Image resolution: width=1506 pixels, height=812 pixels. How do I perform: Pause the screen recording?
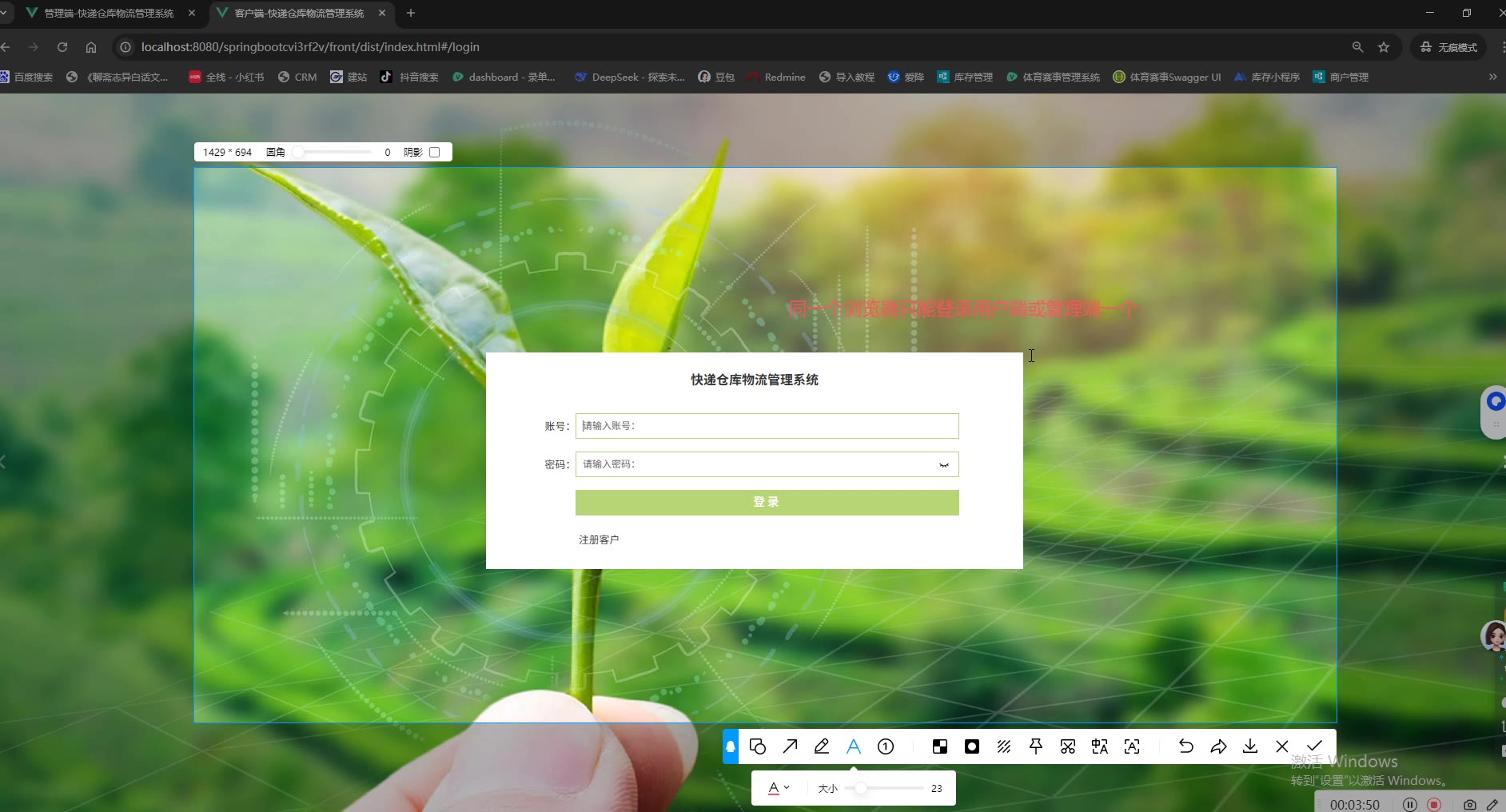(1410, 804)
